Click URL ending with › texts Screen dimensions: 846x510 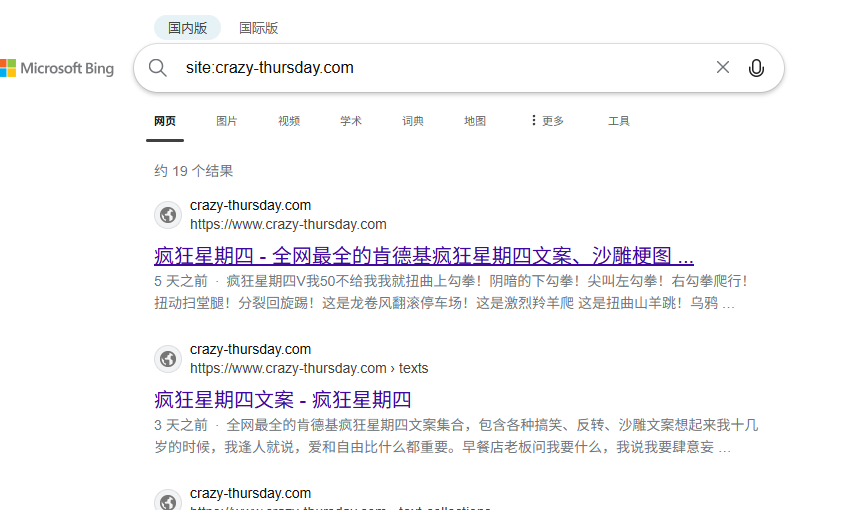click(309, 369)
